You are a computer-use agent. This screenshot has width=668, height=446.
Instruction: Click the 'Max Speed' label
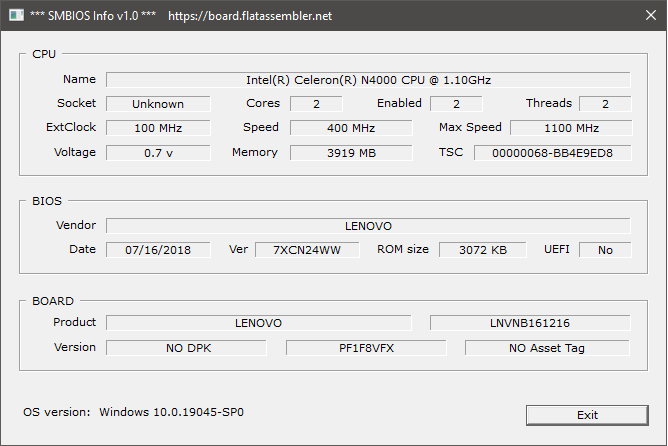tap(470, 127)
